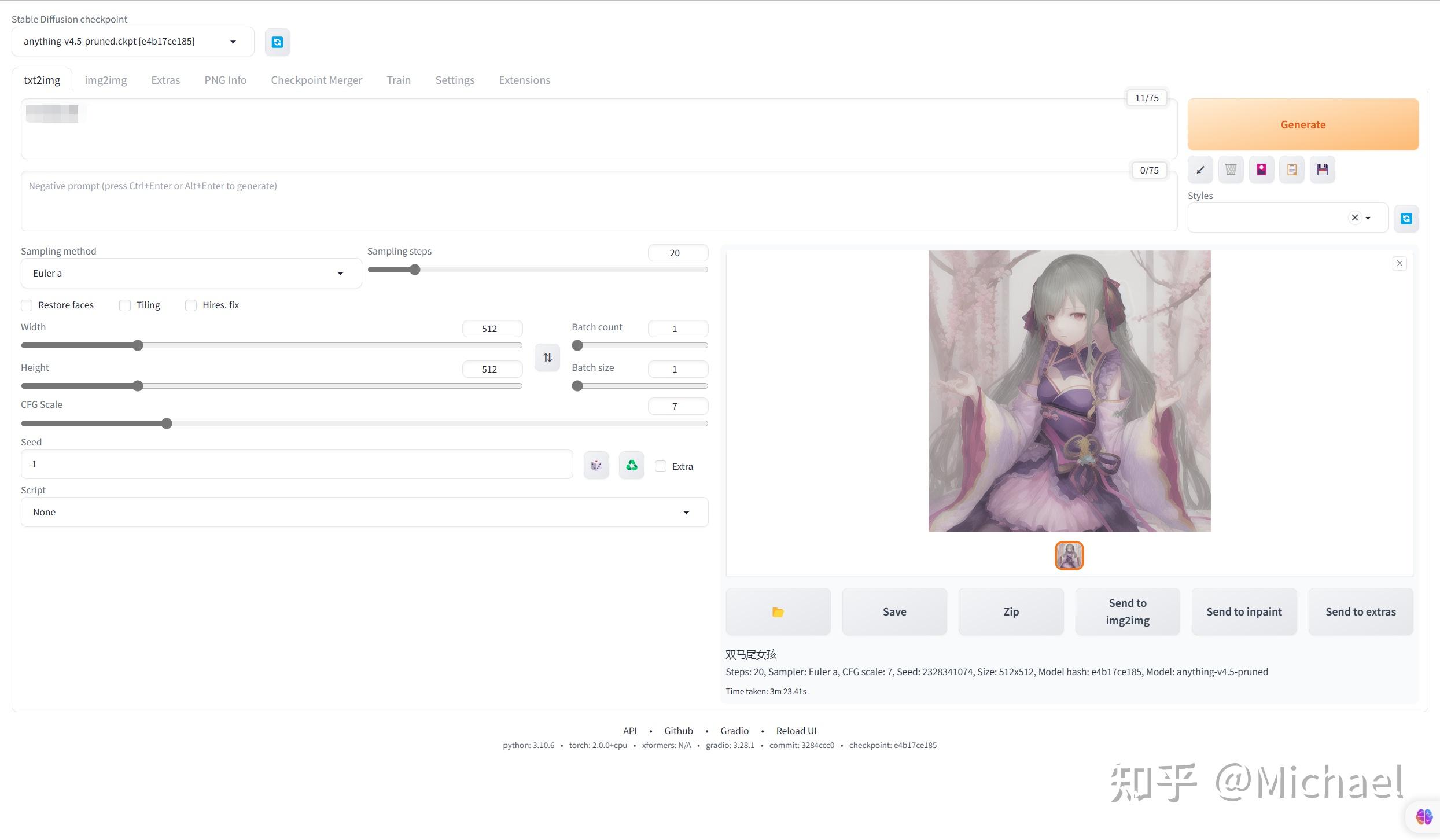Select the reuse last seed recycle icon

click(x=631, y=465)
